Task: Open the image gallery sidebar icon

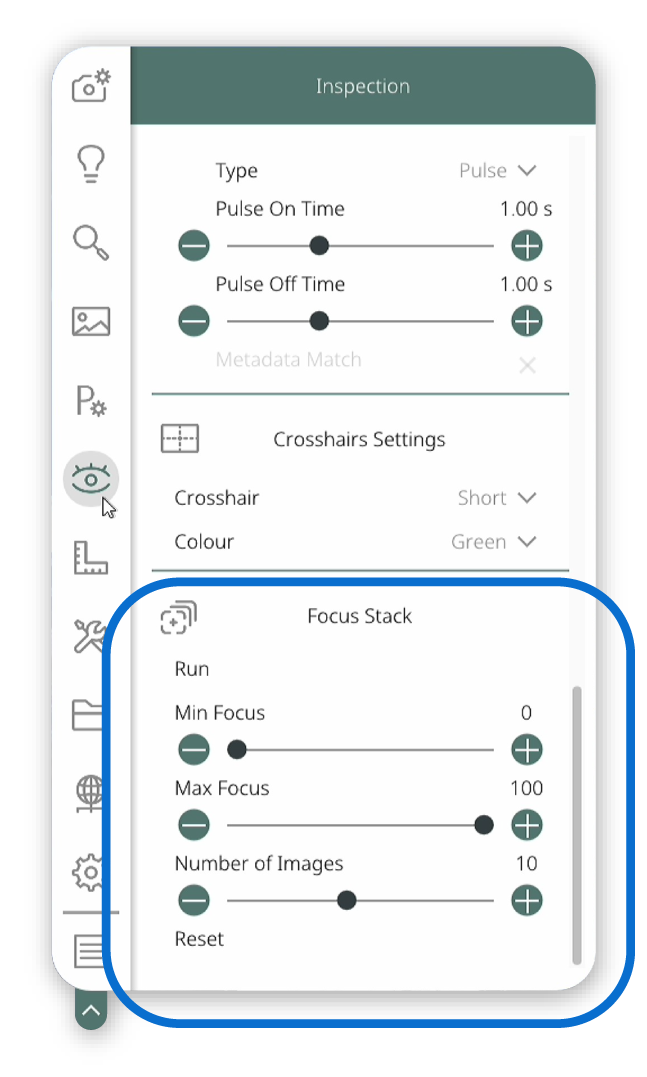Action: [x=91, y=321]
